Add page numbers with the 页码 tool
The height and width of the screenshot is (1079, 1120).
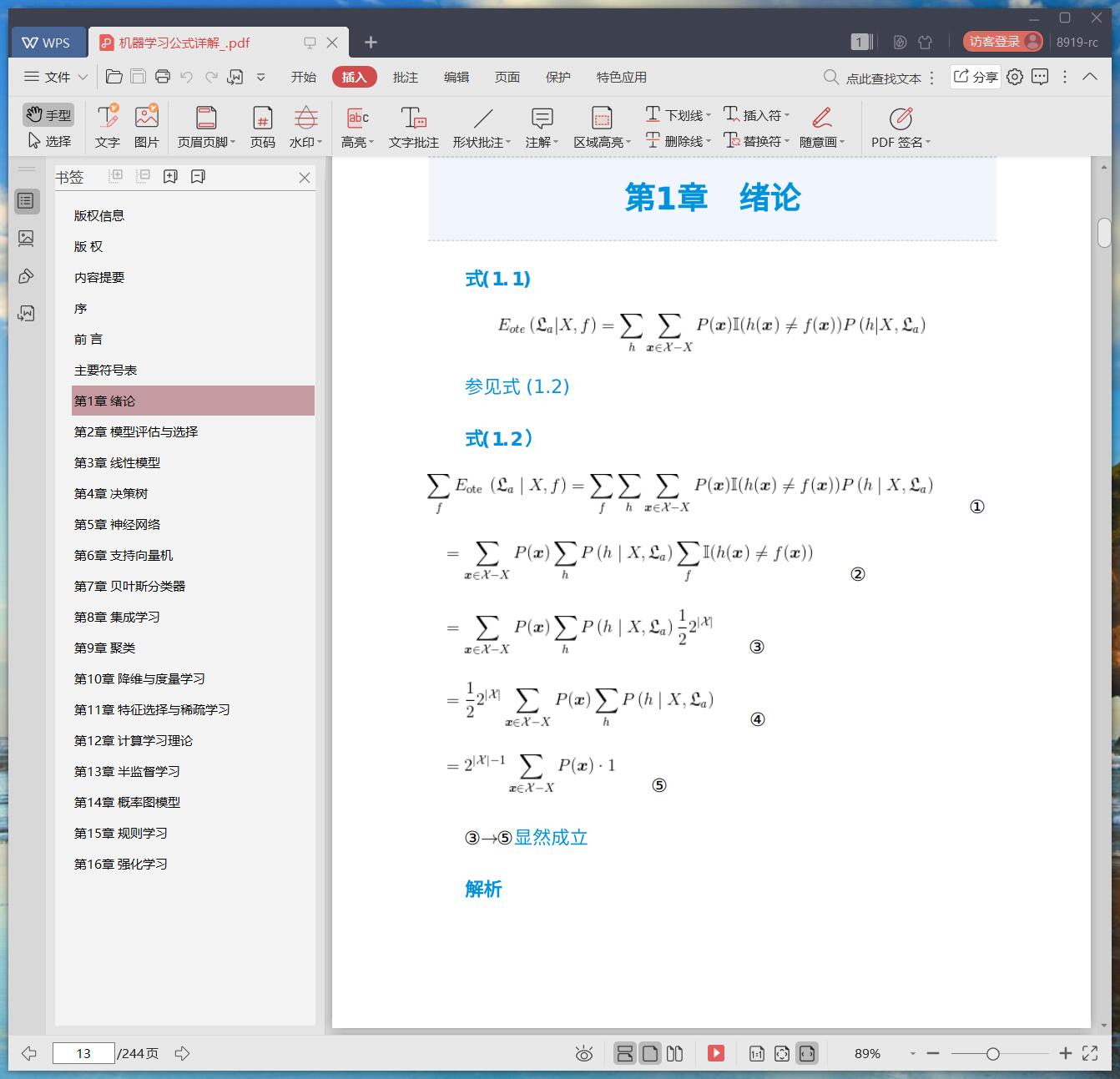[x=263, y=127]
